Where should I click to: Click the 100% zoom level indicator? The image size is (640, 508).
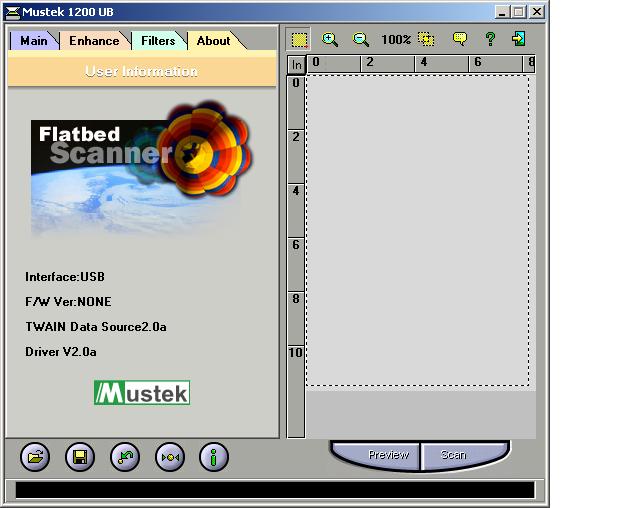click(x=396, y=40)
